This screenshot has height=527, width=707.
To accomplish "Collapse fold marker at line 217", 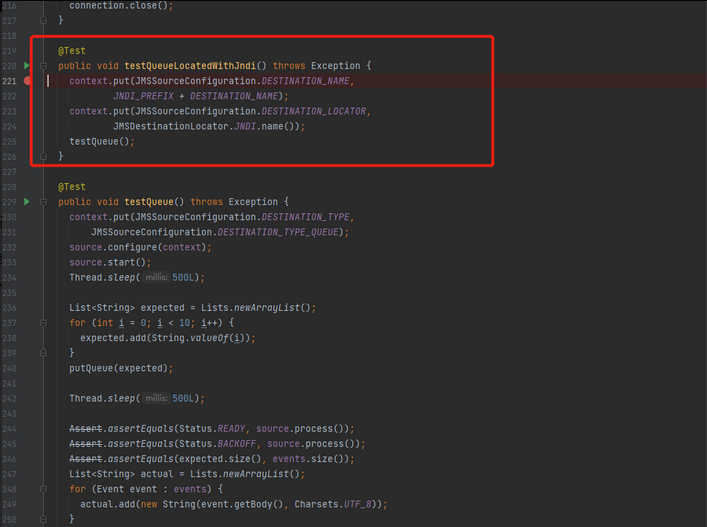I will pos(43,20).
